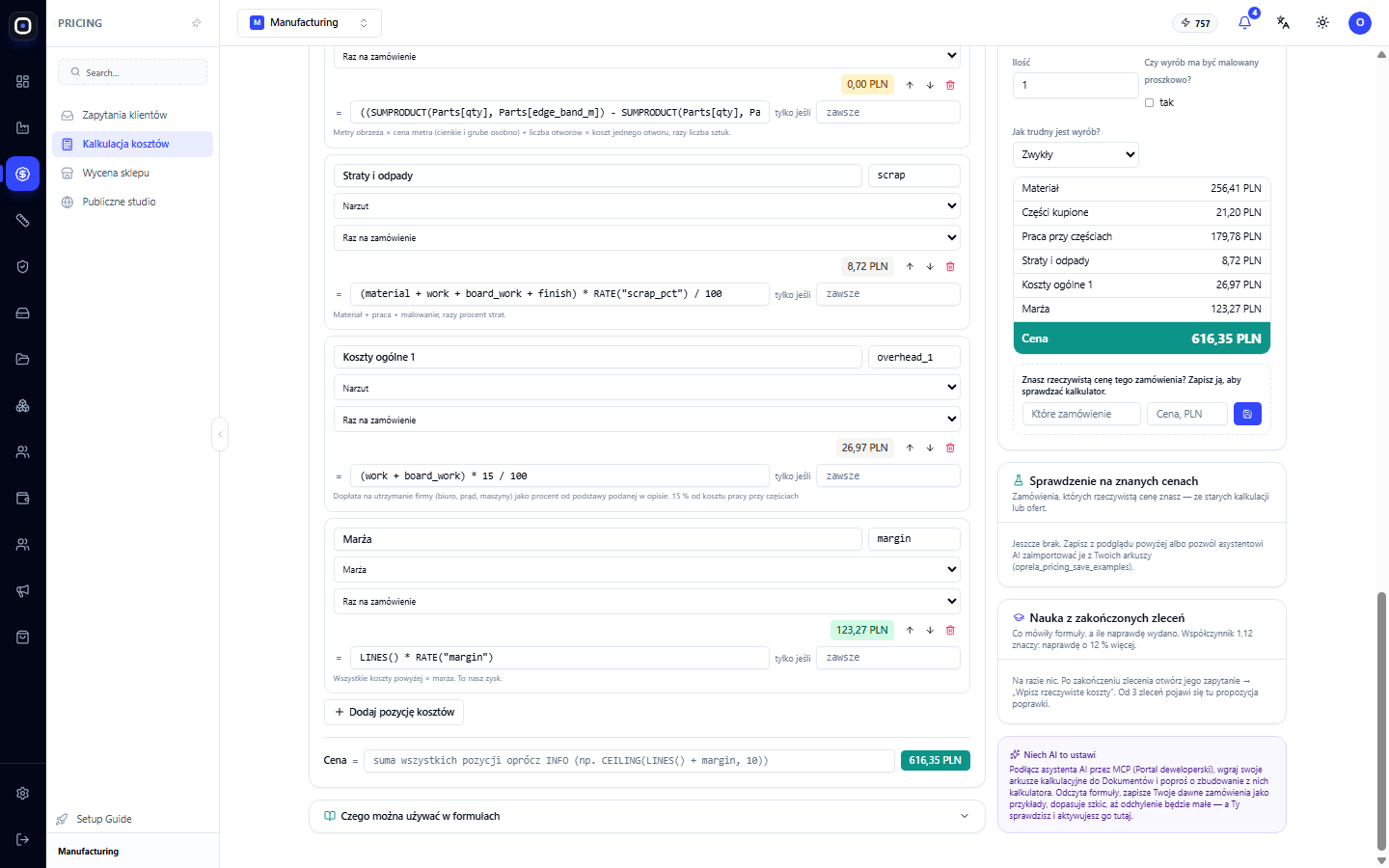
Task: Open the 'Zwykły' difficulty dropdown
Action: click(1076, 154)
